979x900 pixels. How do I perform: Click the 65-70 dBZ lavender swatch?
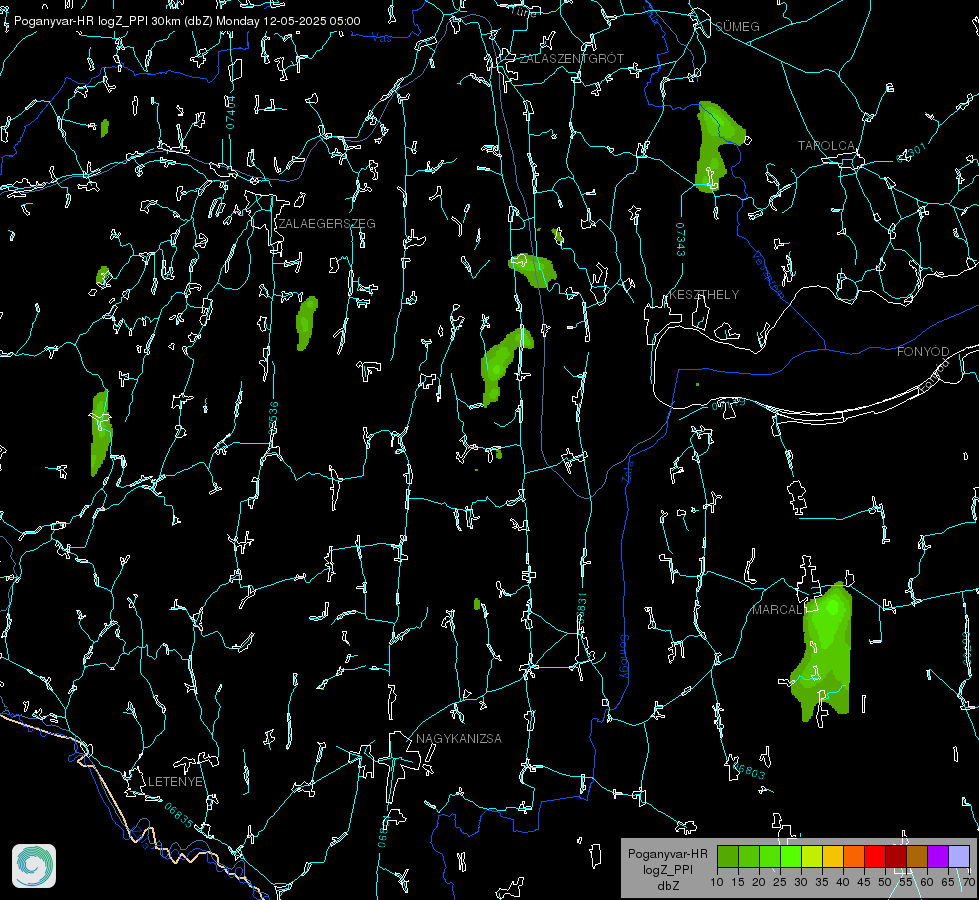[959, 856]
